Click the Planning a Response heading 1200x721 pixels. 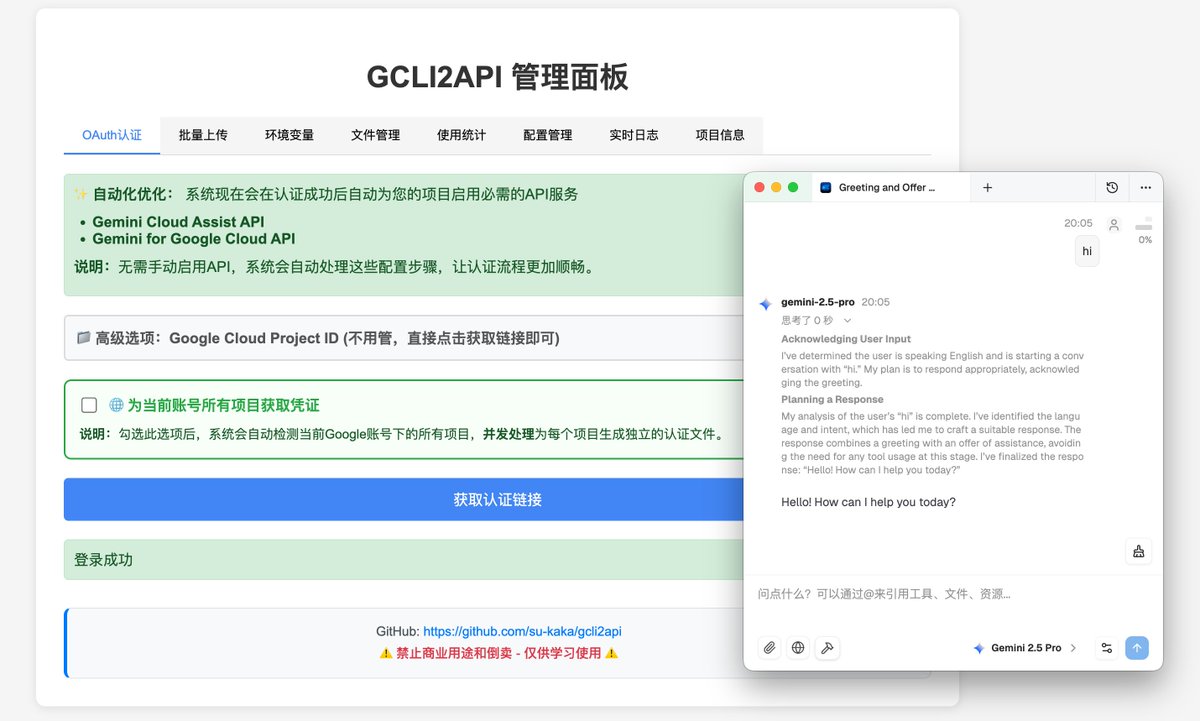pos(833,399)
